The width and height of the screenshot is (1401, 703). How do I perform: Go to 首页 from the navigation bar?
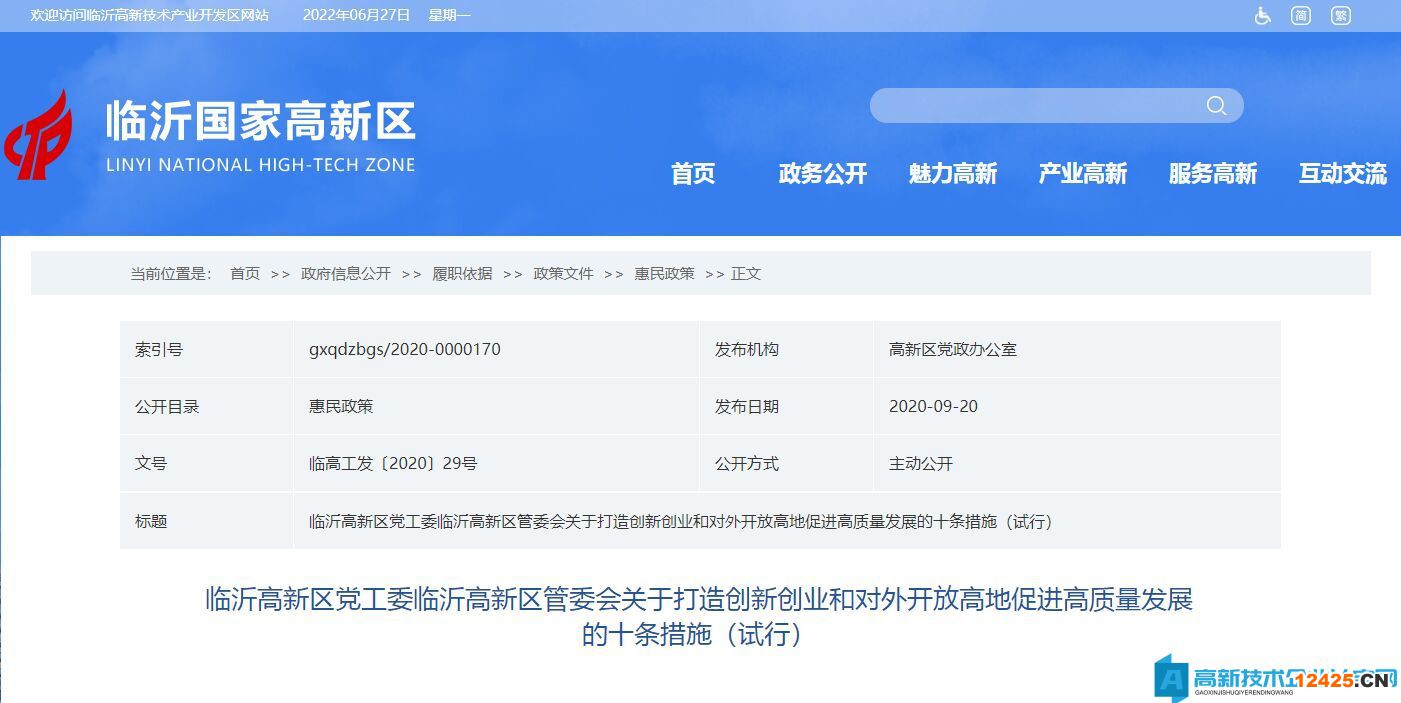[x=695, y=173]
